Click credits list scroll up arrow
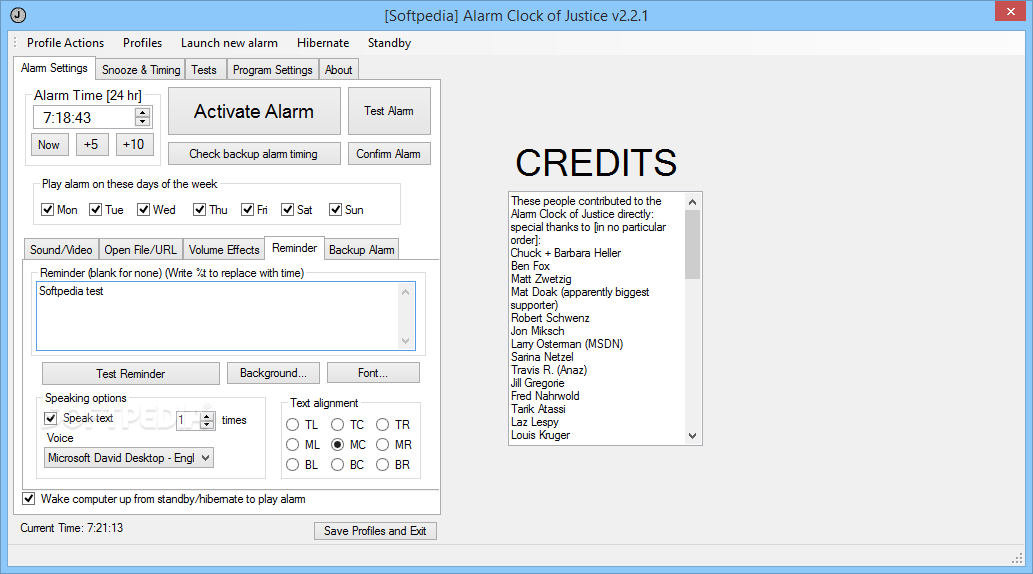Screen dimensions: 1033x574 point(692,202)
